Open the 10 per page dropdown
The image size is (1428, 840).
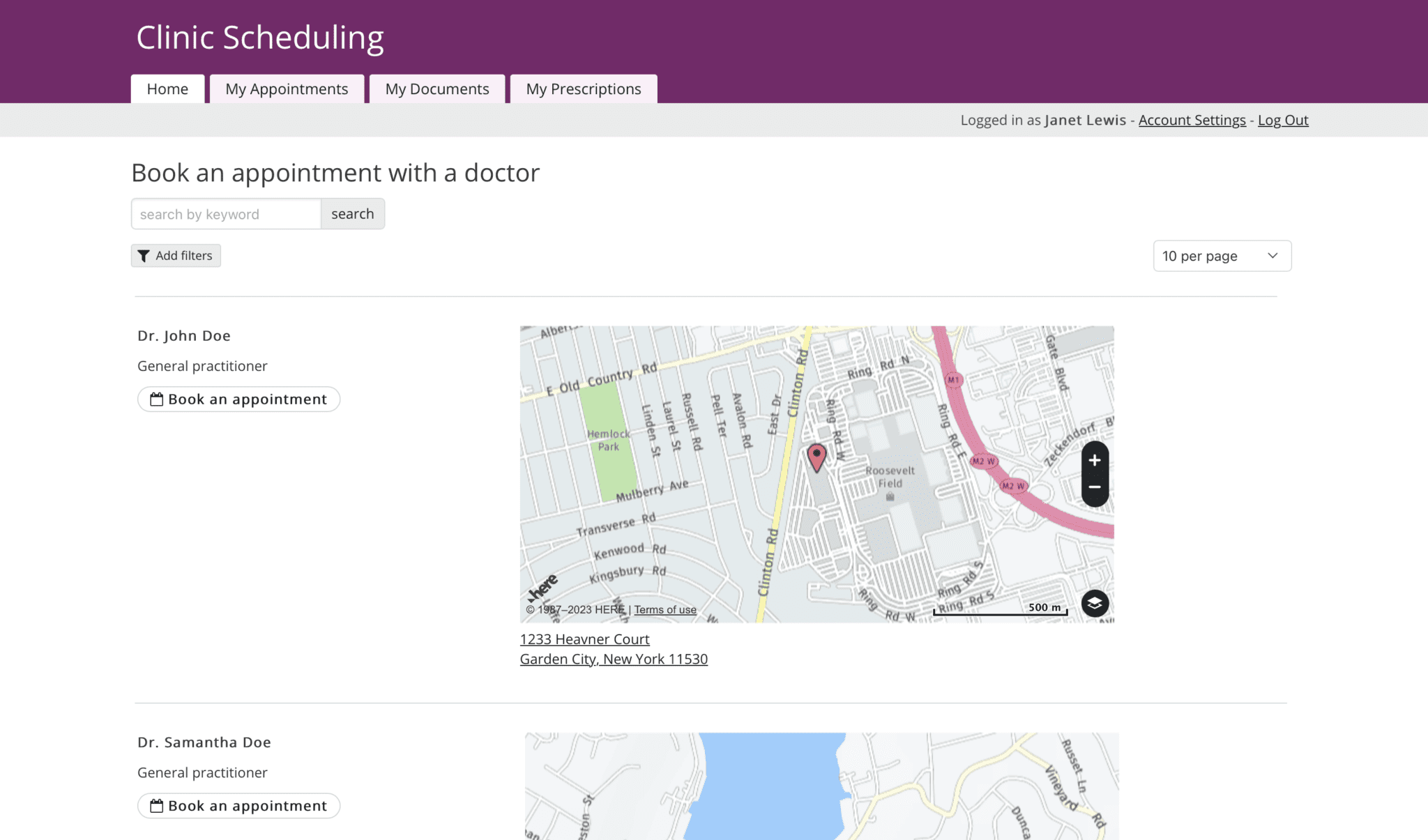tap(1222, 256)
